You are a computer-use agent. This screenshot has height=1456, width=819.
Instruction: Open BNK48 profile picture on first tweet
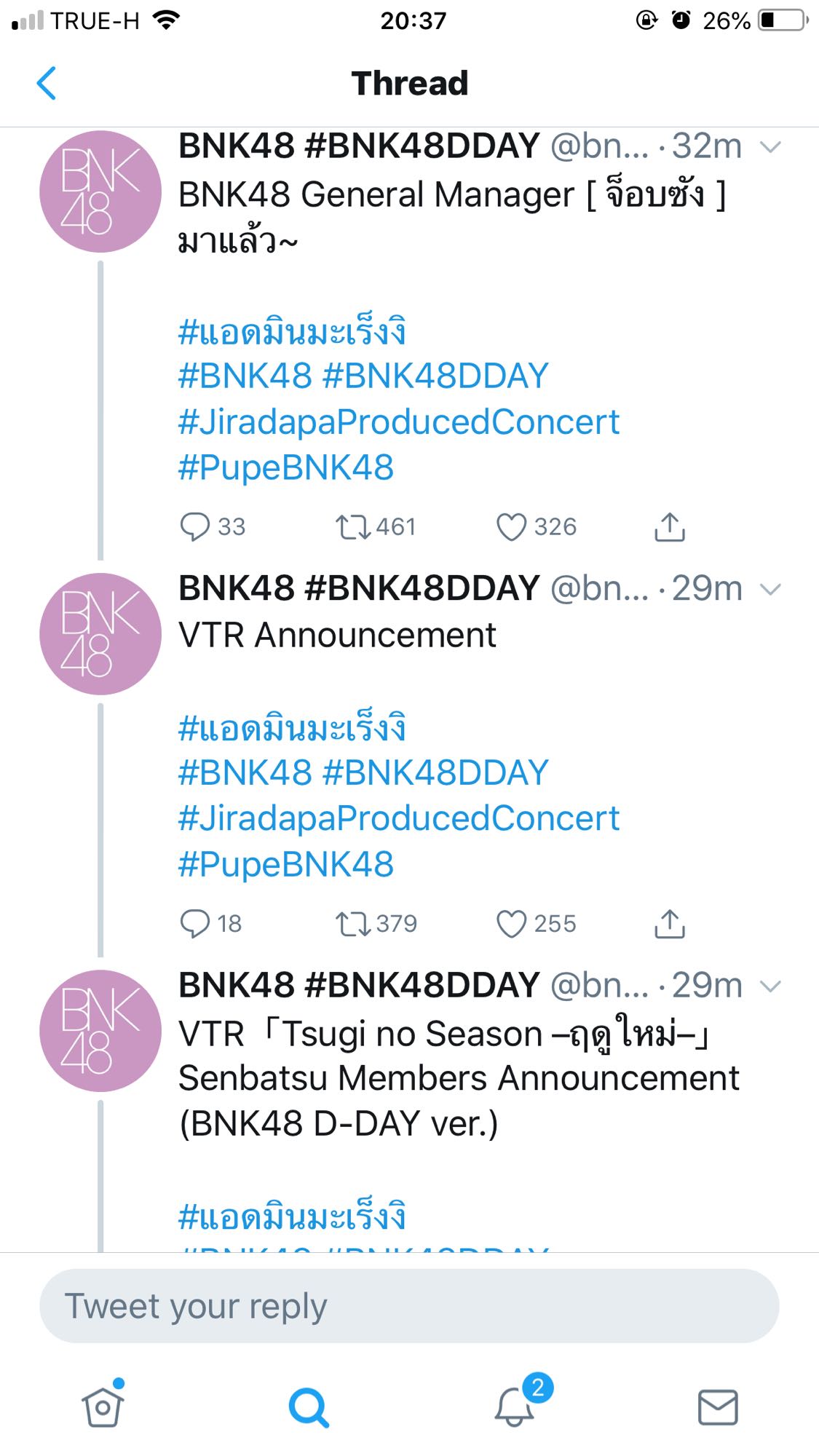pyautogui.click(x=100, y=191)
